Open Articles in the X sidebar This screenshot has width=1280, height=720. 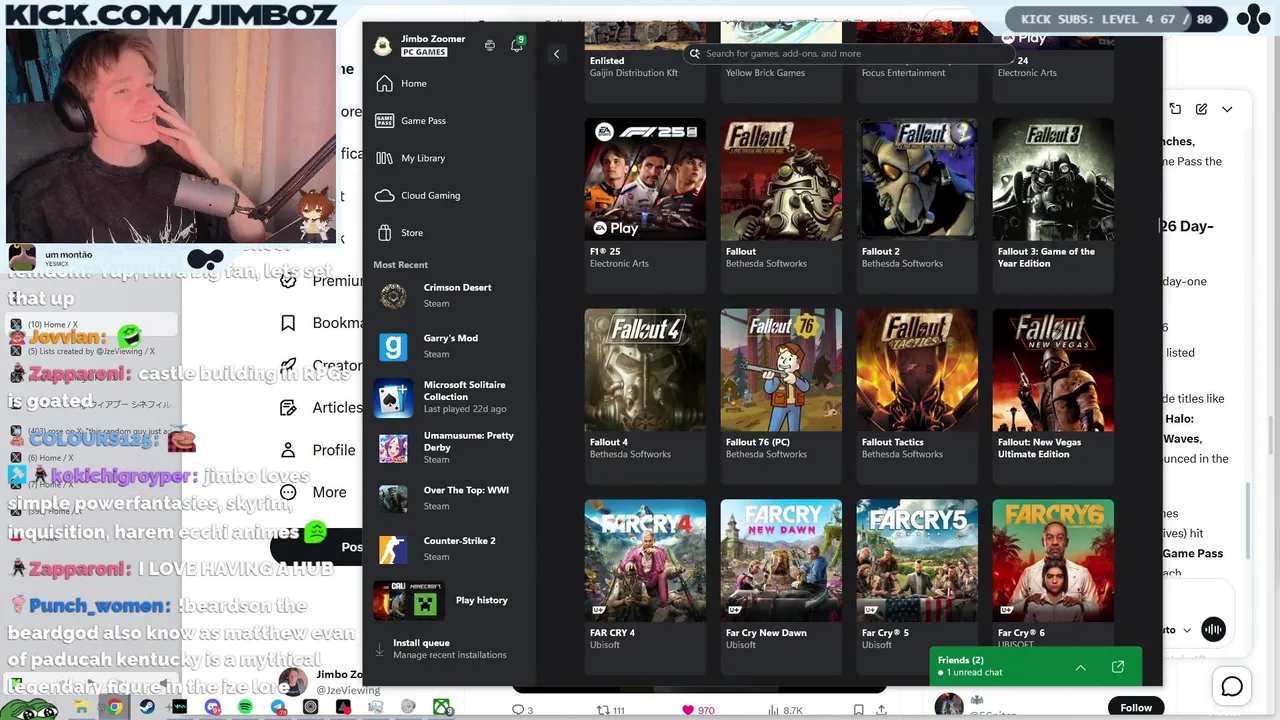[321, 407]
